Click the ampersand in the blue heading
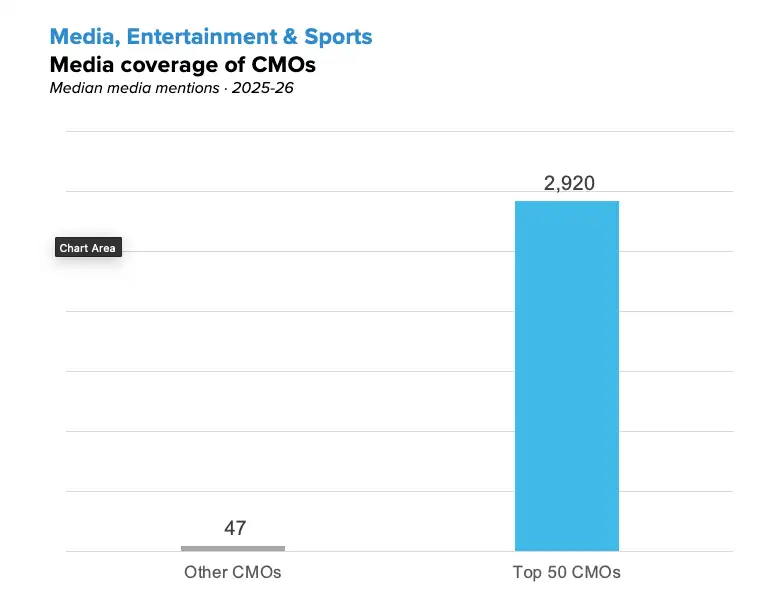 290,37
